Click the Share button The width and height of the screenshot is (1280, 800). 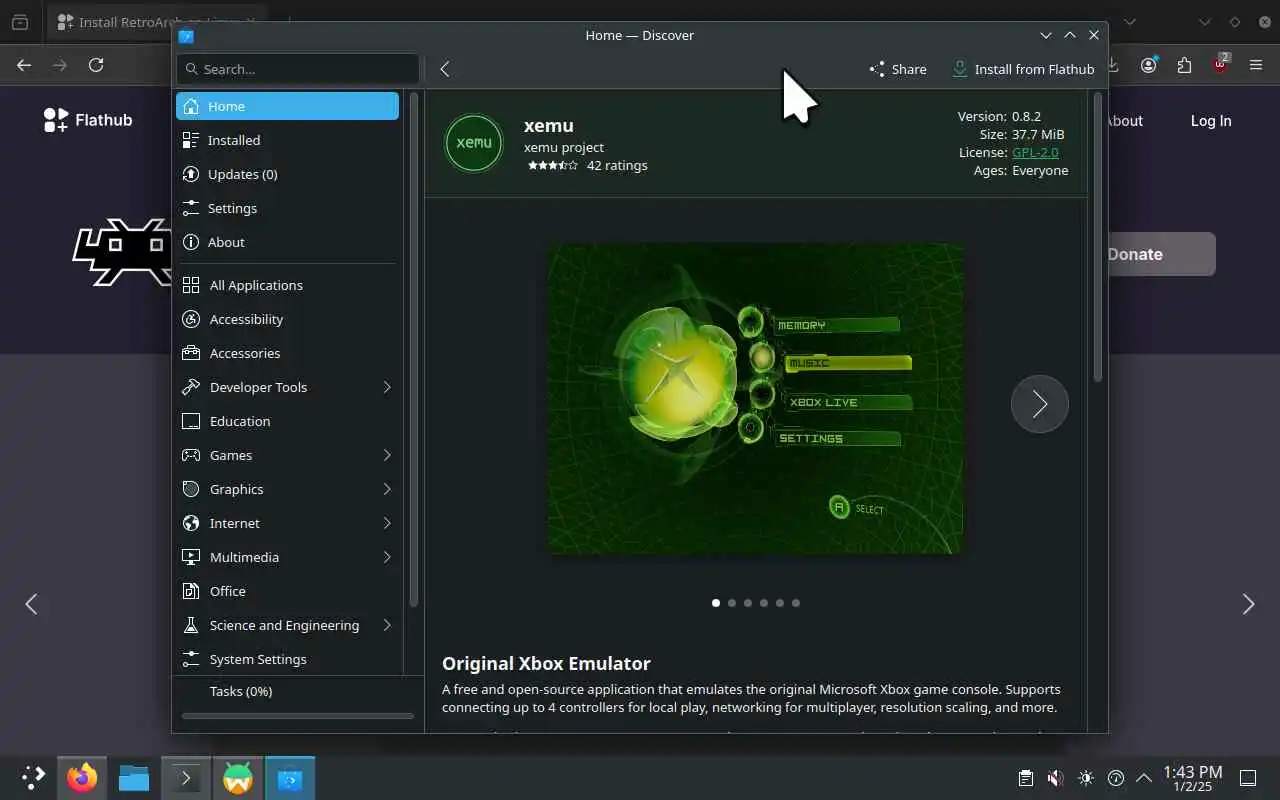(x=898, y=69)
